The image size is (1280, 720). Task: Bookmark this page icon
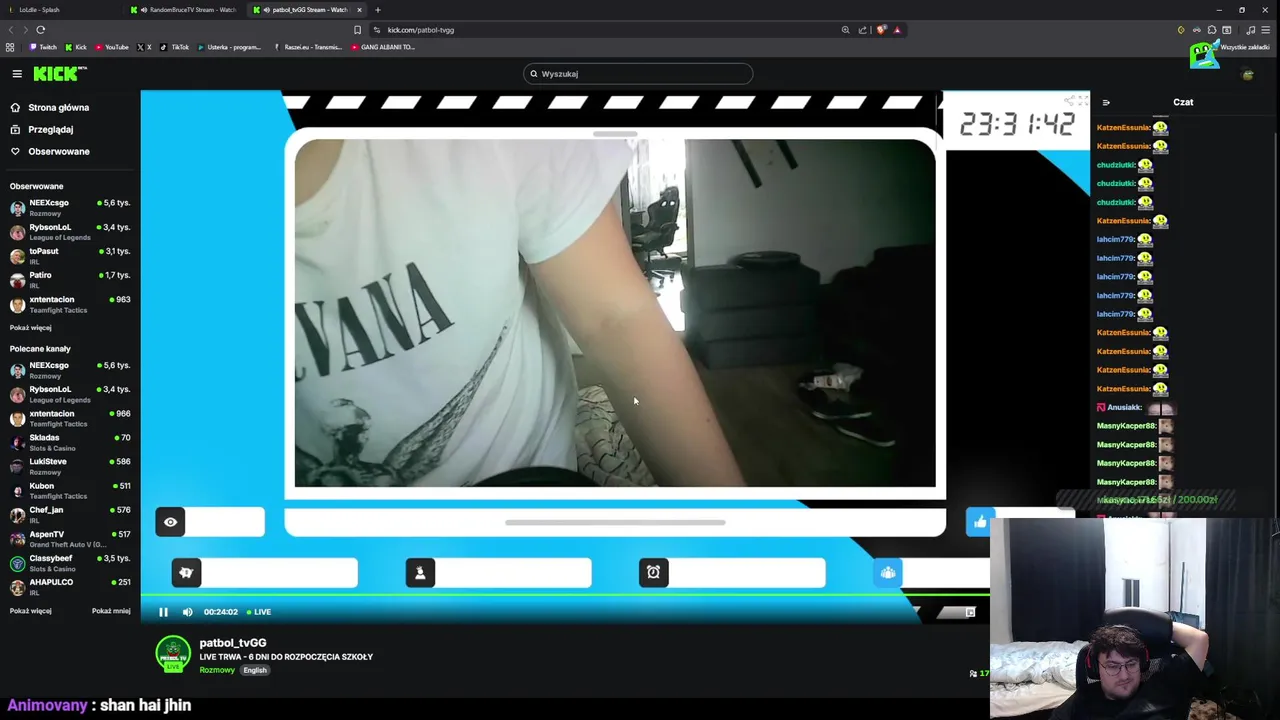coord(357,30)
